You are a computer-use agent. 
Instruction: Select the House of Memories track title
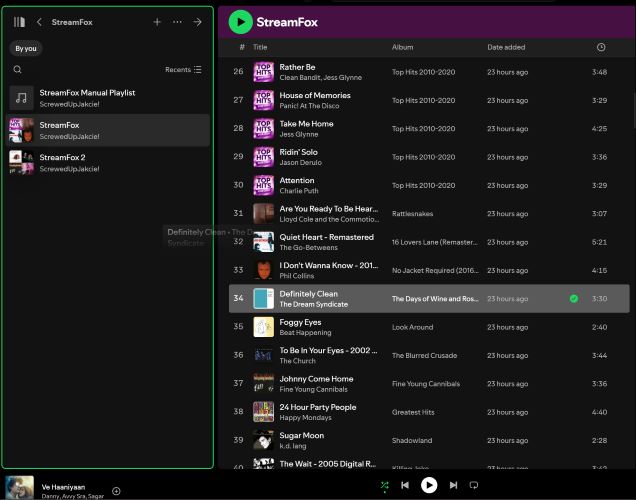pos(315,95)
